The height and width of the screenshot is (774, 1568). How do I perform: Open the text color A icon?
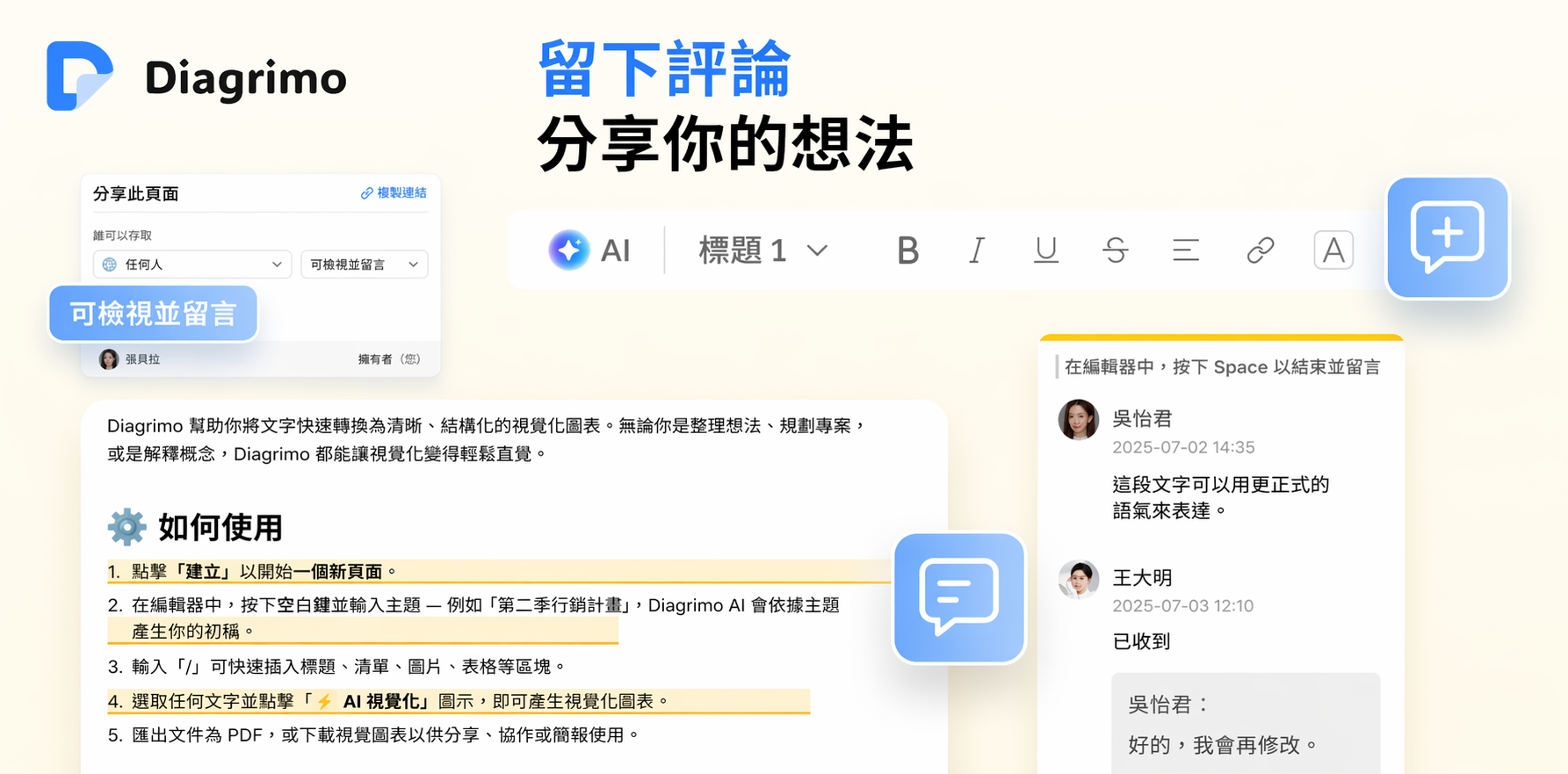coord(1333,250)
